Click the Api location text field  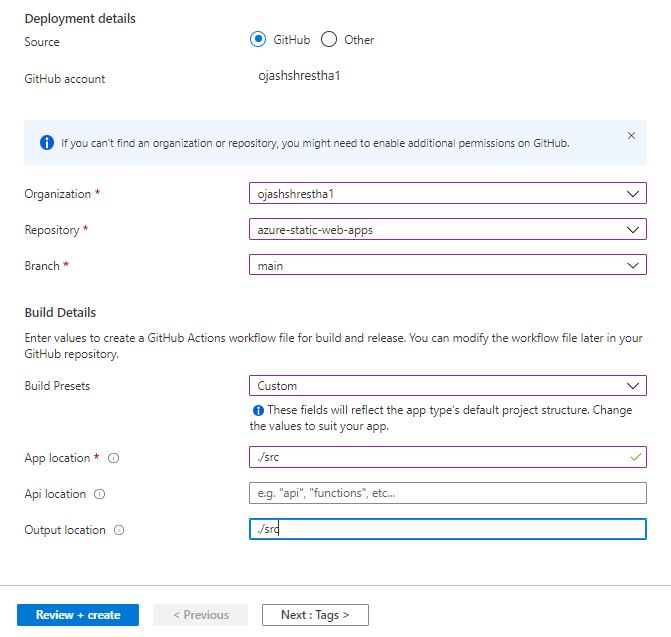pos(448,493)
